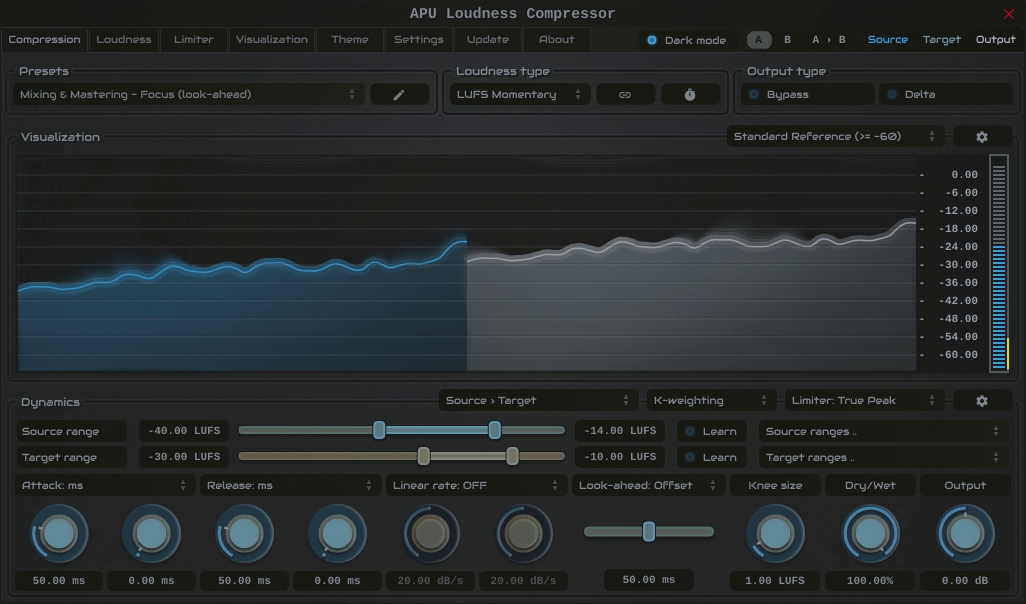Open the K-weighting dropdown
Viewport: 1026px width, 604px height.
pos(711,400)
